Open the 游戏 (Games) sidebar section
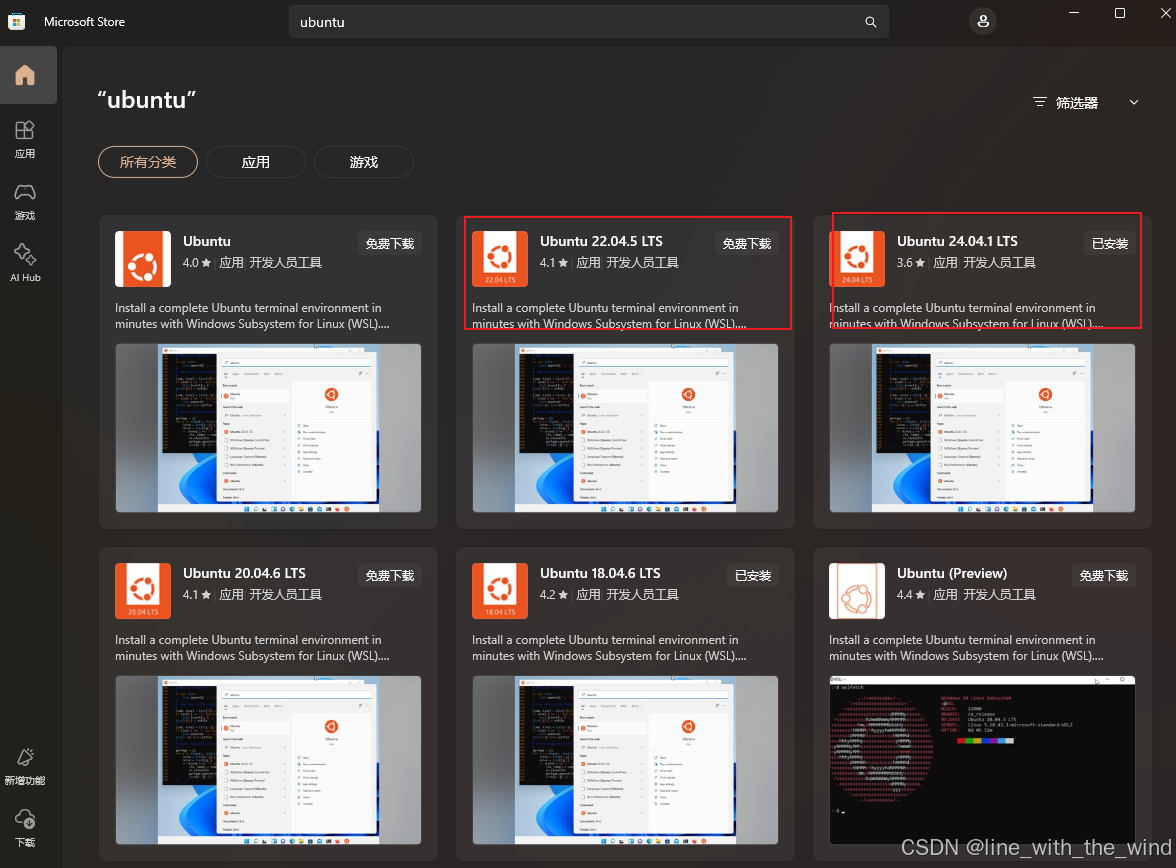This screenshot has width=1176, height=868. (25, 202)
